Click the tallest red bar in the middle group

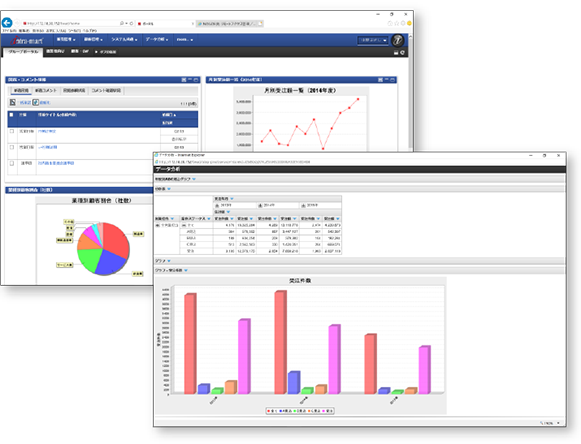(280, 342)
